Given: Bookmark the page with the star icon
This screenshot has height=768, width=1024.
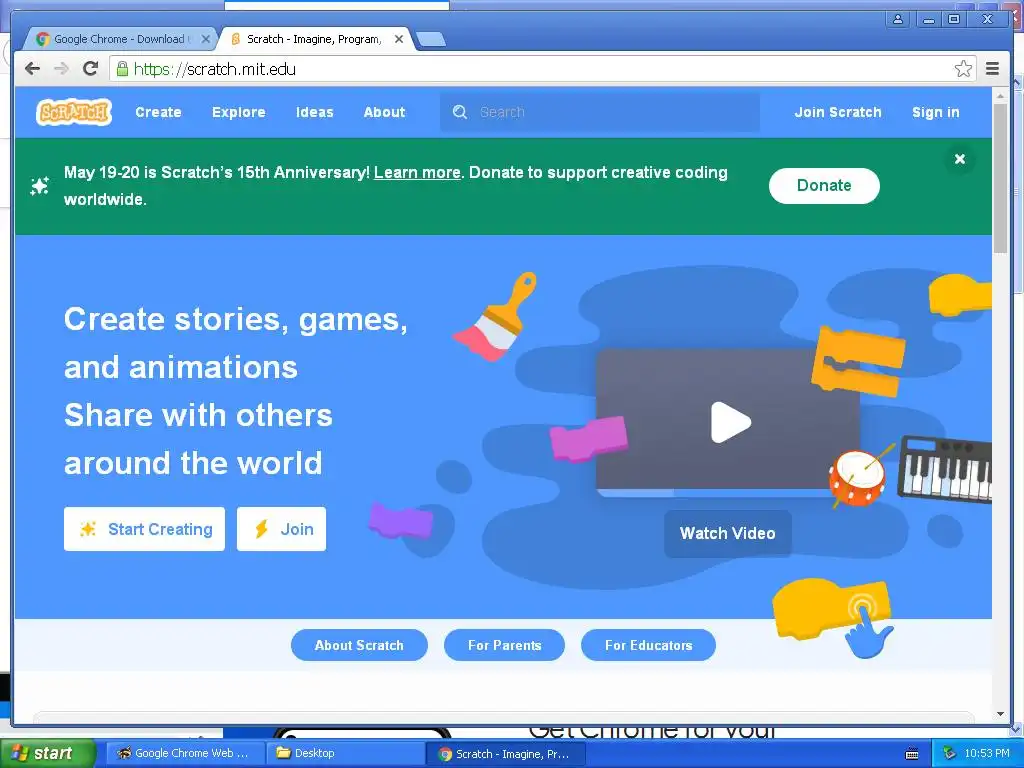Looking at the screenshot, I should coord(963,69).
